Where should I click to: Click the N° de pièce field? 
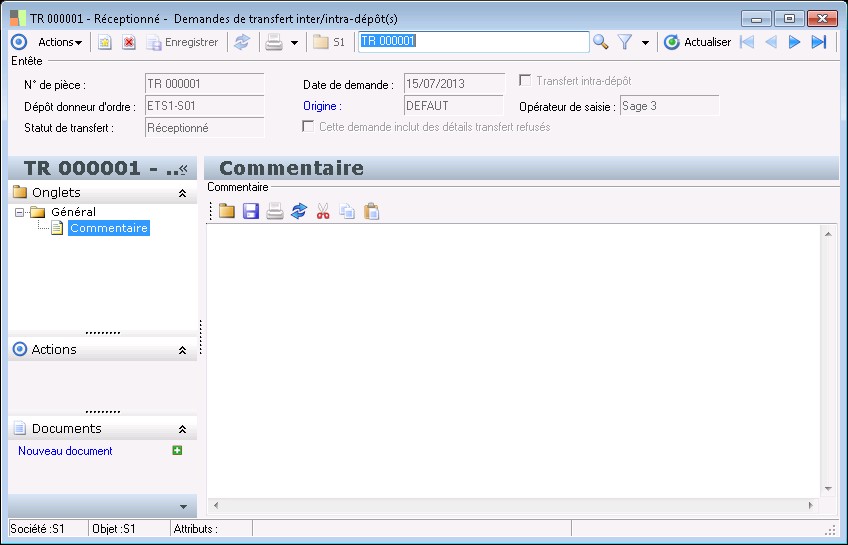(204, 84)
